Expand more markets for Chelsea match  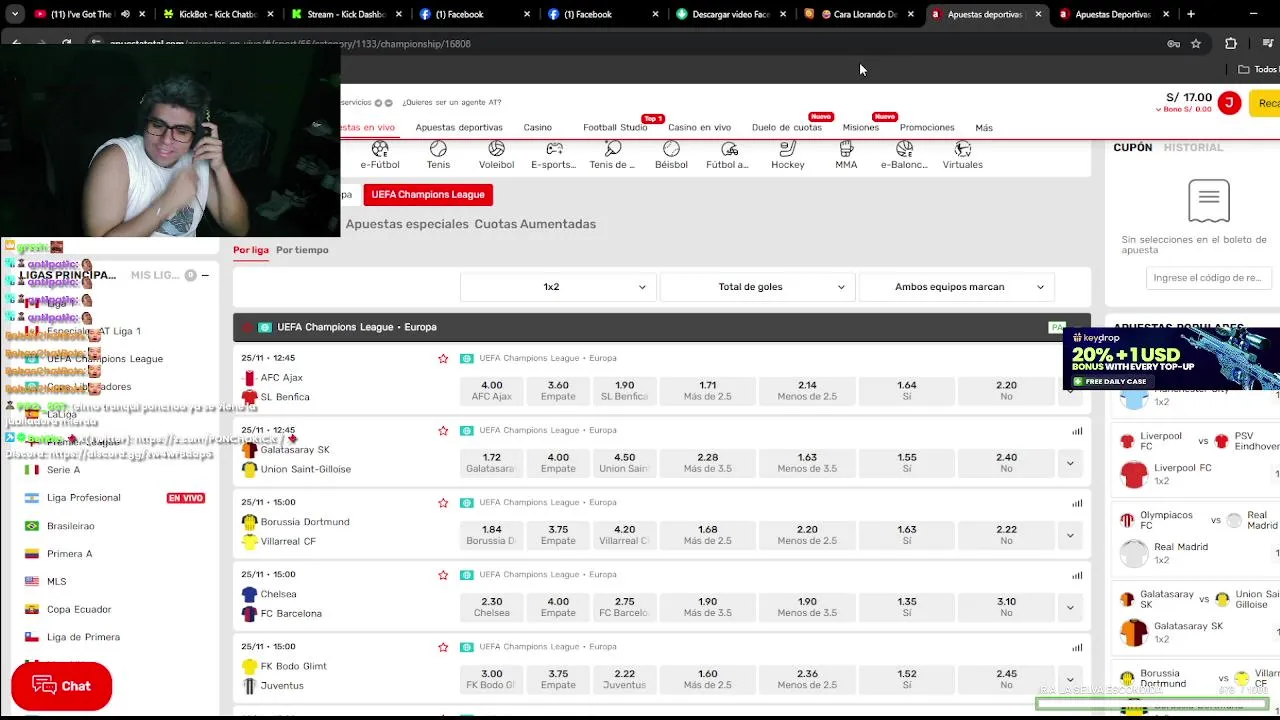point(1070,607)
